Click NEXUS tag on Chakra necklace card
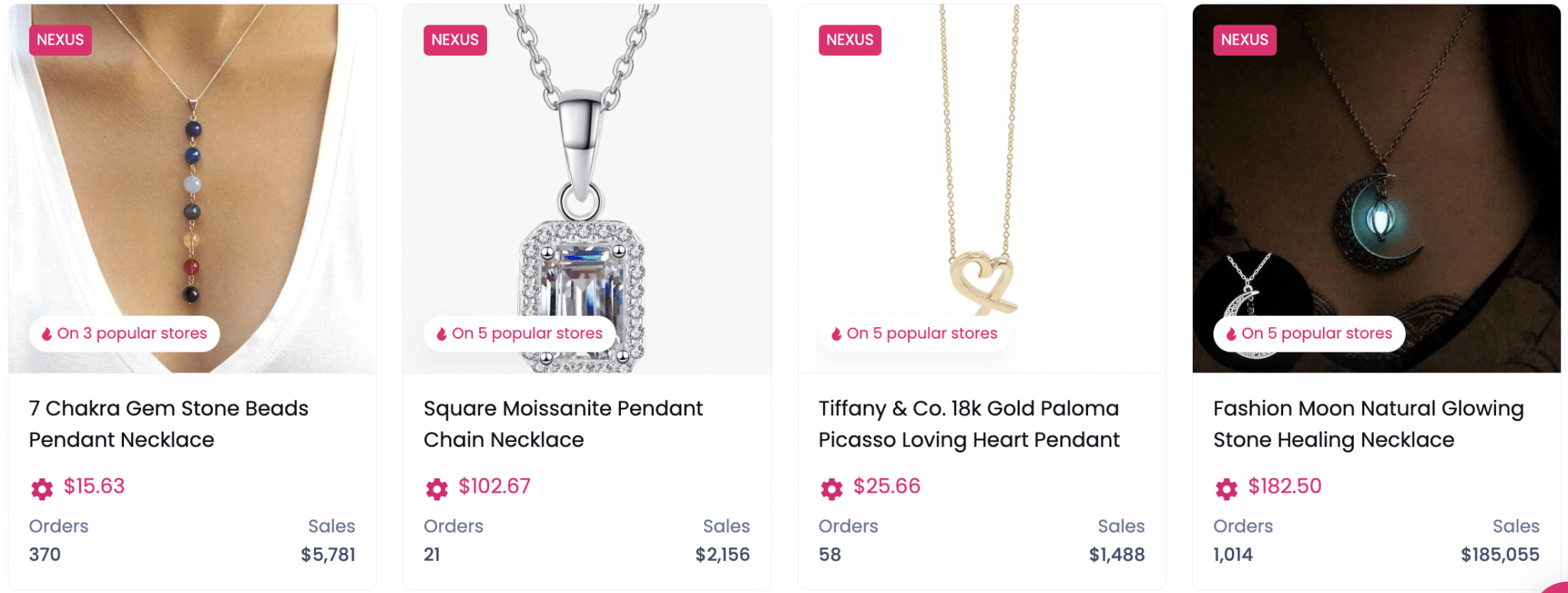Image resolution: width=1568 pixels, height=593 pixels. pyautogui.click(x=60, y=40)
